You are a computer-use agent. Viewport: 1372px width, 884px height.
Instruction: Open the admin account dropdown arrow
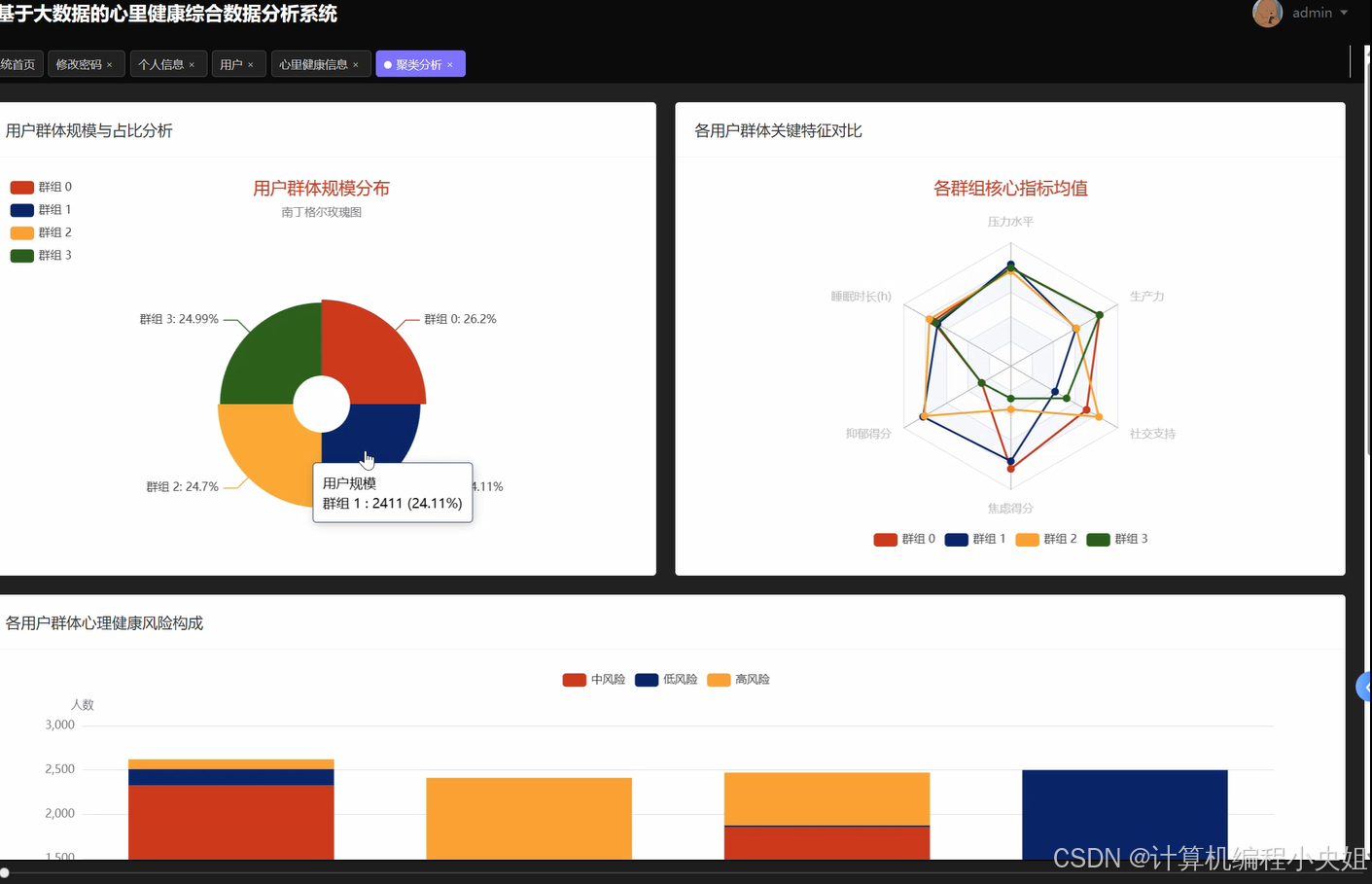pos(1344,13)
